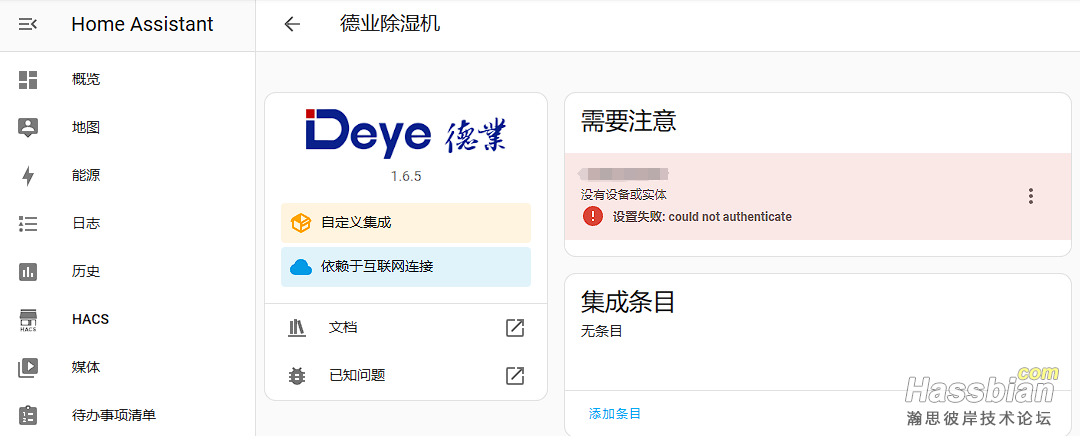
Task: Open the 媒体 player icon
Action: pyautogui.click(x=28, y=367)
